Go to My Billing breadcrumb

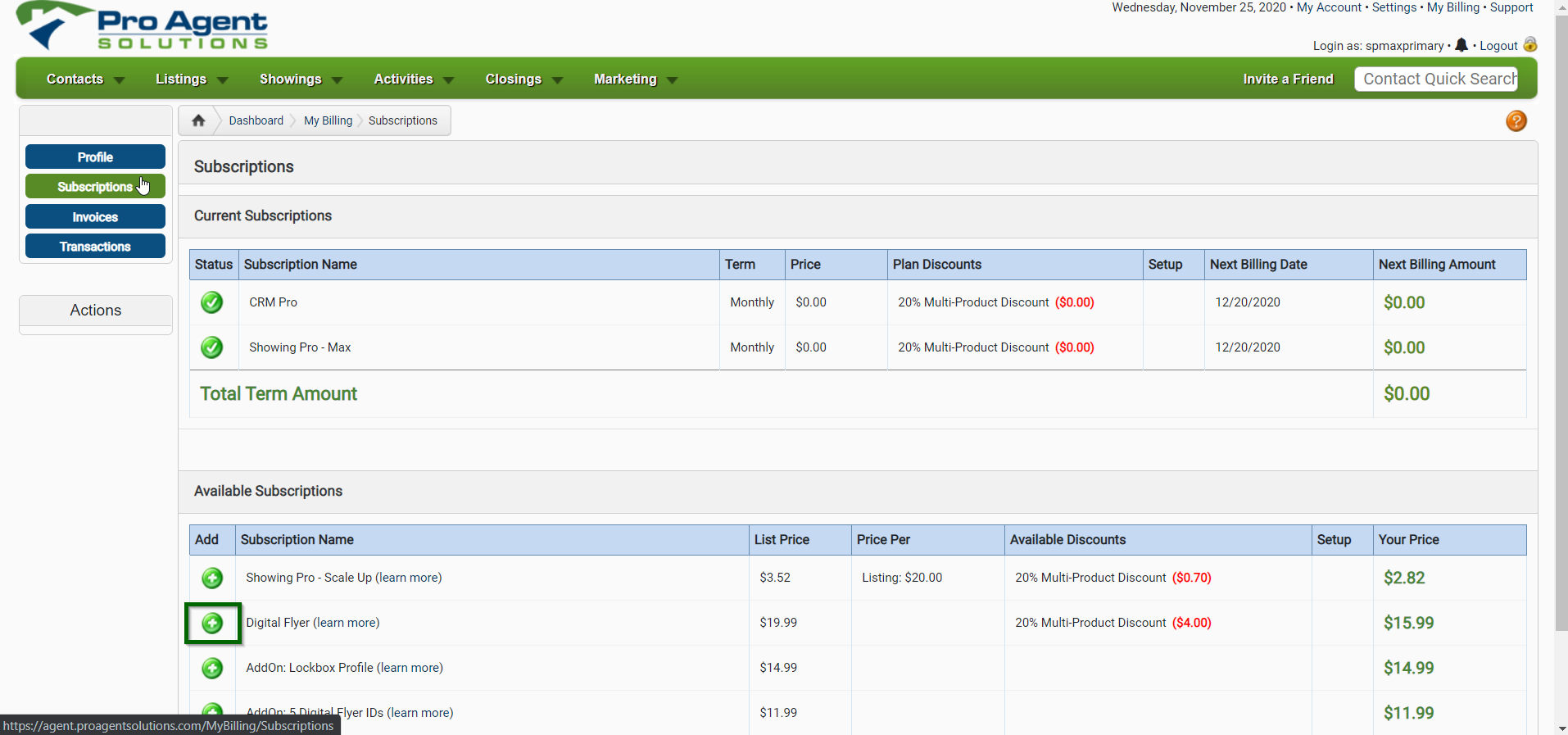tap(328, 120)
